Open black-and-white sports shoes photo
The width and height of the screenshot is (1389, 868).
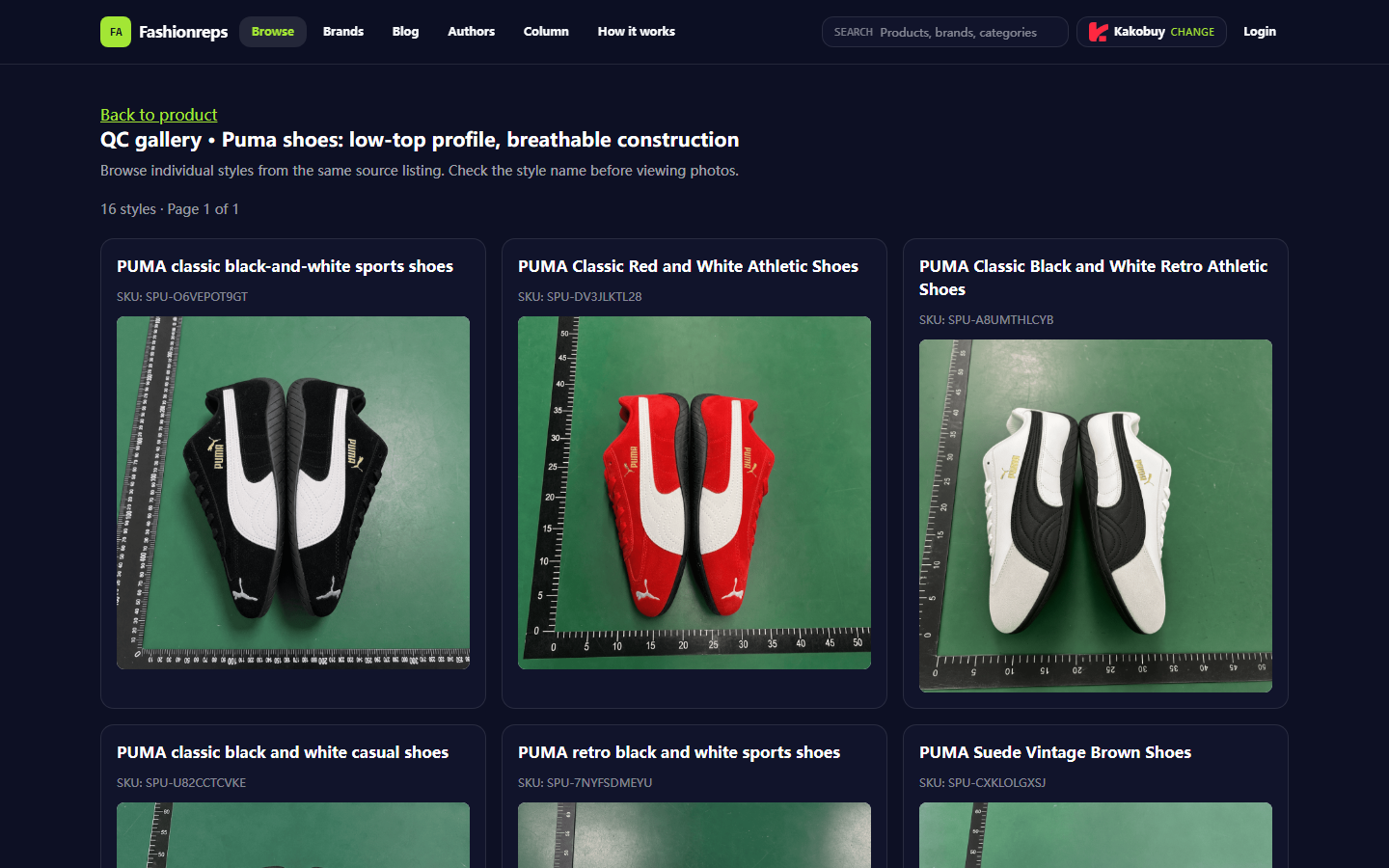coord(293,493)
